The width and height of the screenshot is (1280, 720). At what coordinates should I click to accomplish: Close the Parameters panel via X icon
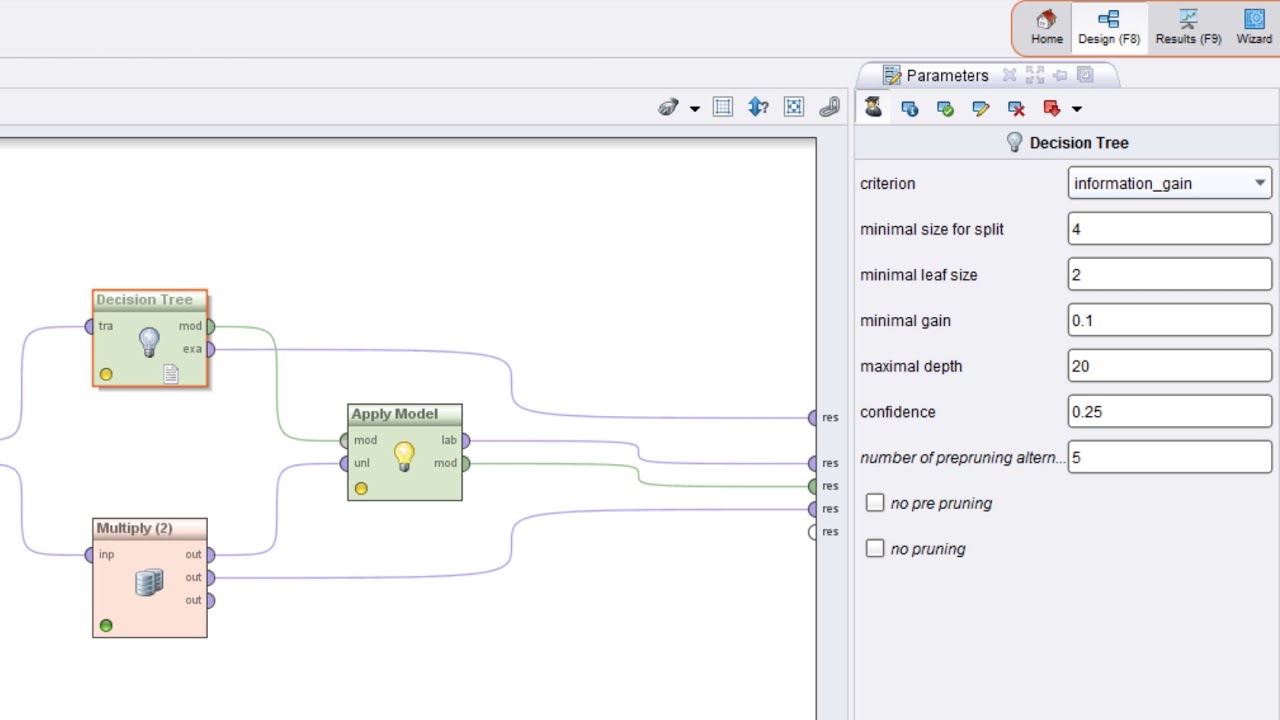point(1009,75)
